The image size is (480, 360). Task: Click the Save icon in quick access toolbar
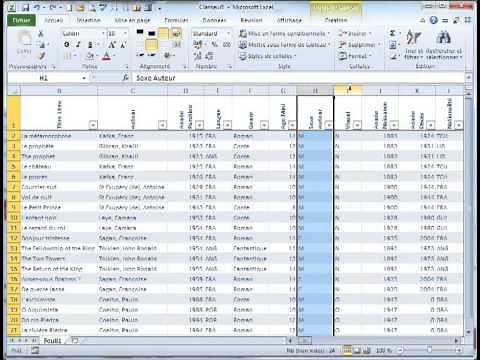point(26,7)
